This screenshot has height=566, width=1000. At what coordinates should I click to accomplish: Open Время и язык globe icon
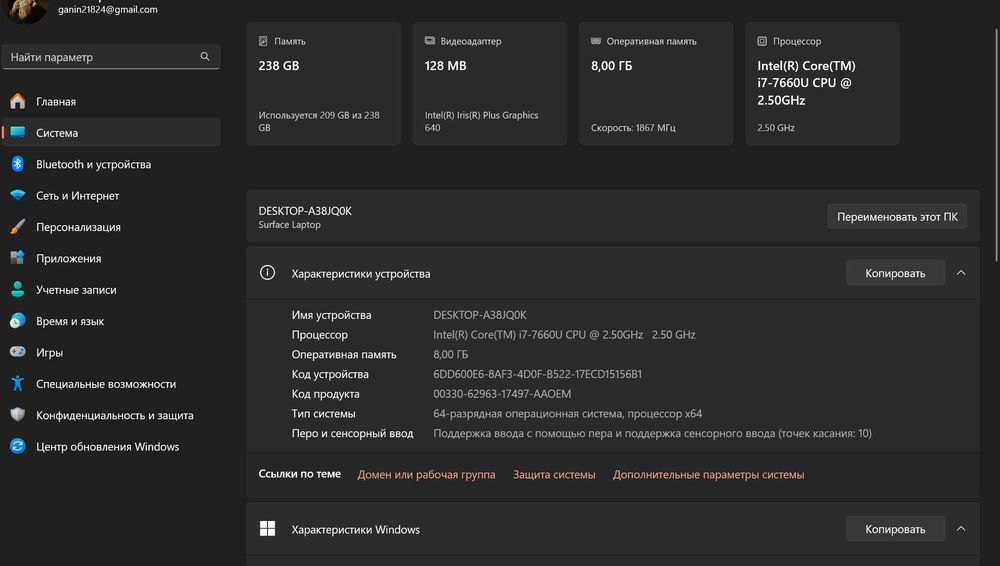pyautogui.click(x=17, y=321)
